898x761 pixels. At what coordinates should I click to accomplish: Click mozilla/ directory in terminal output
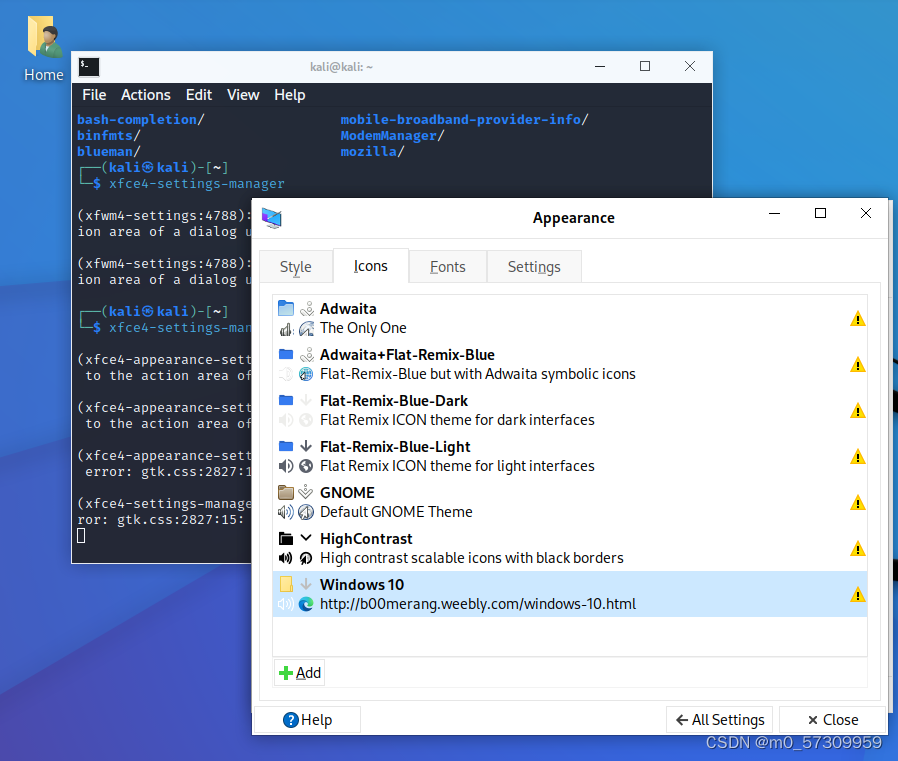pyautogui.click(x=373, y=152)
